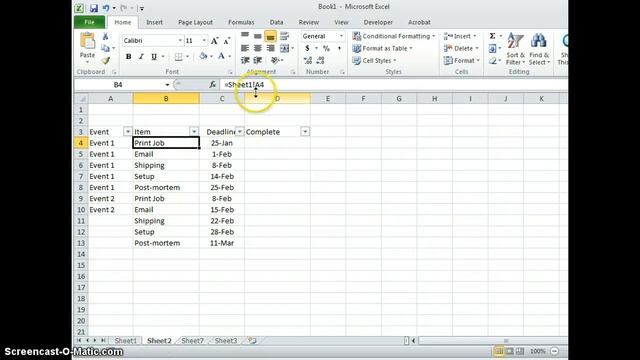
Task: Click the Borders icon
Action: [178, 56]
